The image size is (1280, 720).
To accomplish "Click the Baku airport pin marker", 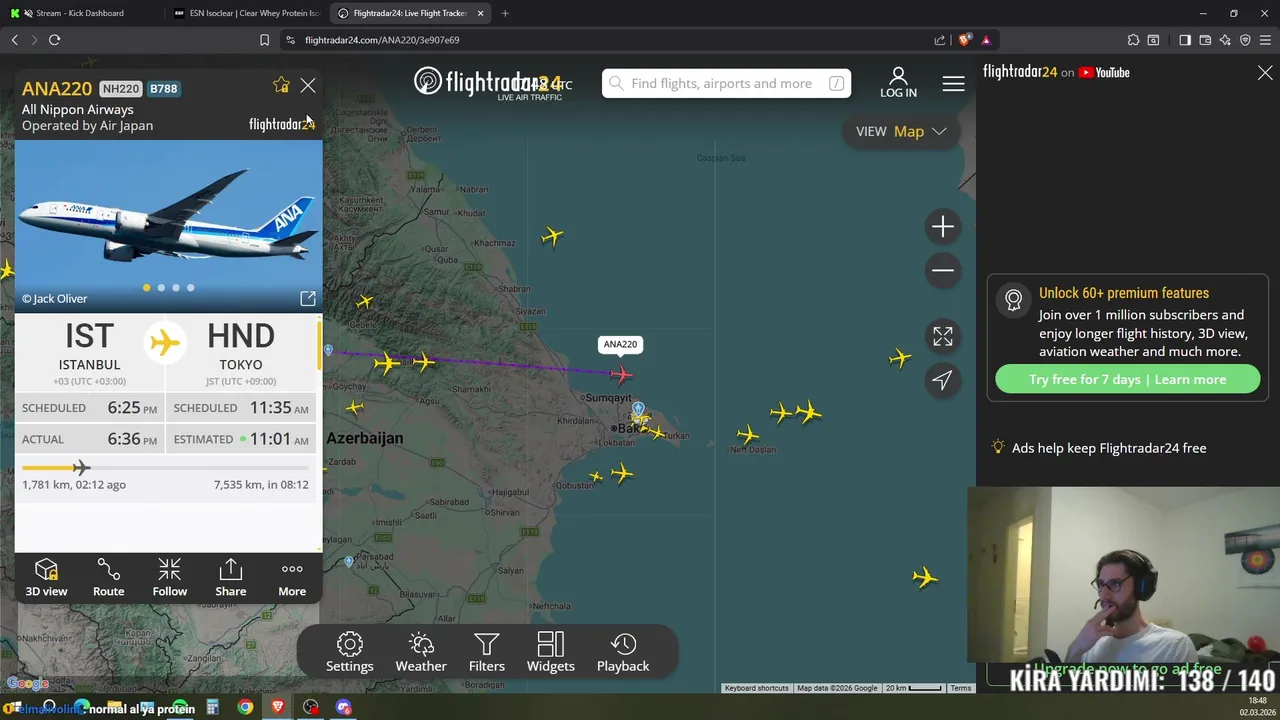I will coord(638,410).
